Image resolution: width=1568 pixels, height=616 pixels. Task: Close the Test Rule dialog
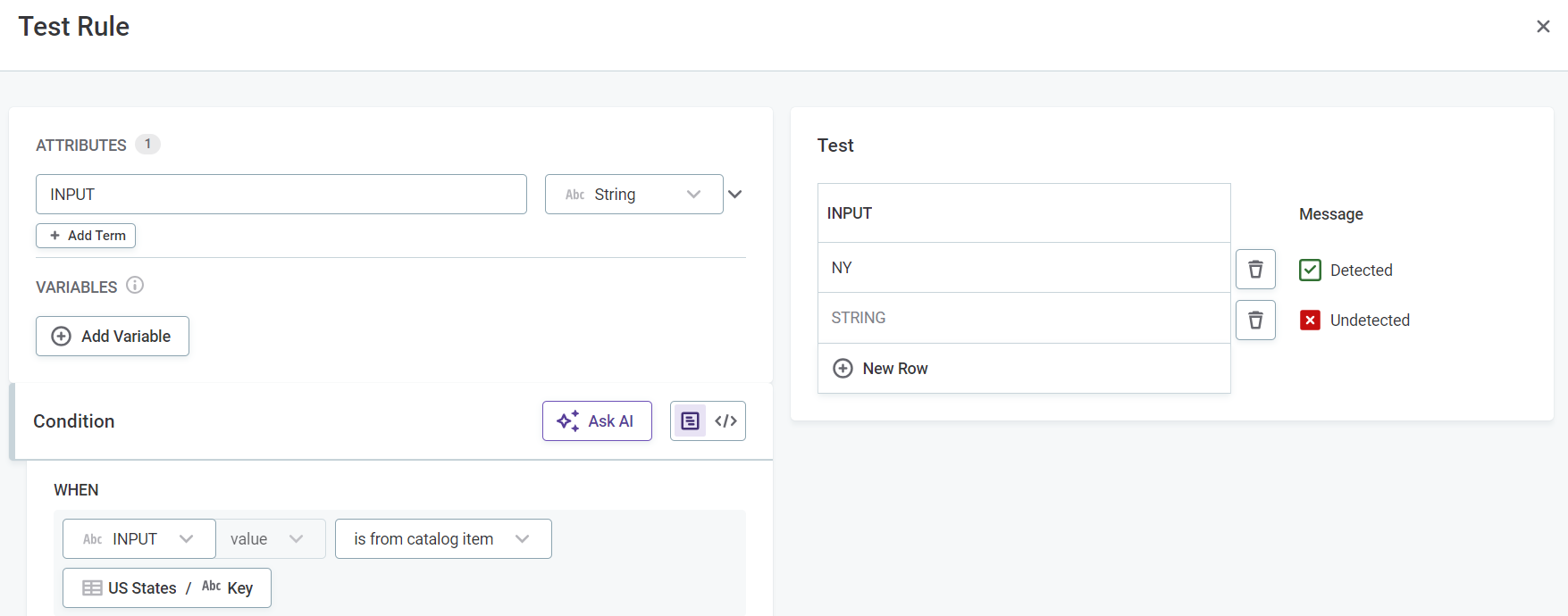pyautogui.click(x=1543, y=27)
